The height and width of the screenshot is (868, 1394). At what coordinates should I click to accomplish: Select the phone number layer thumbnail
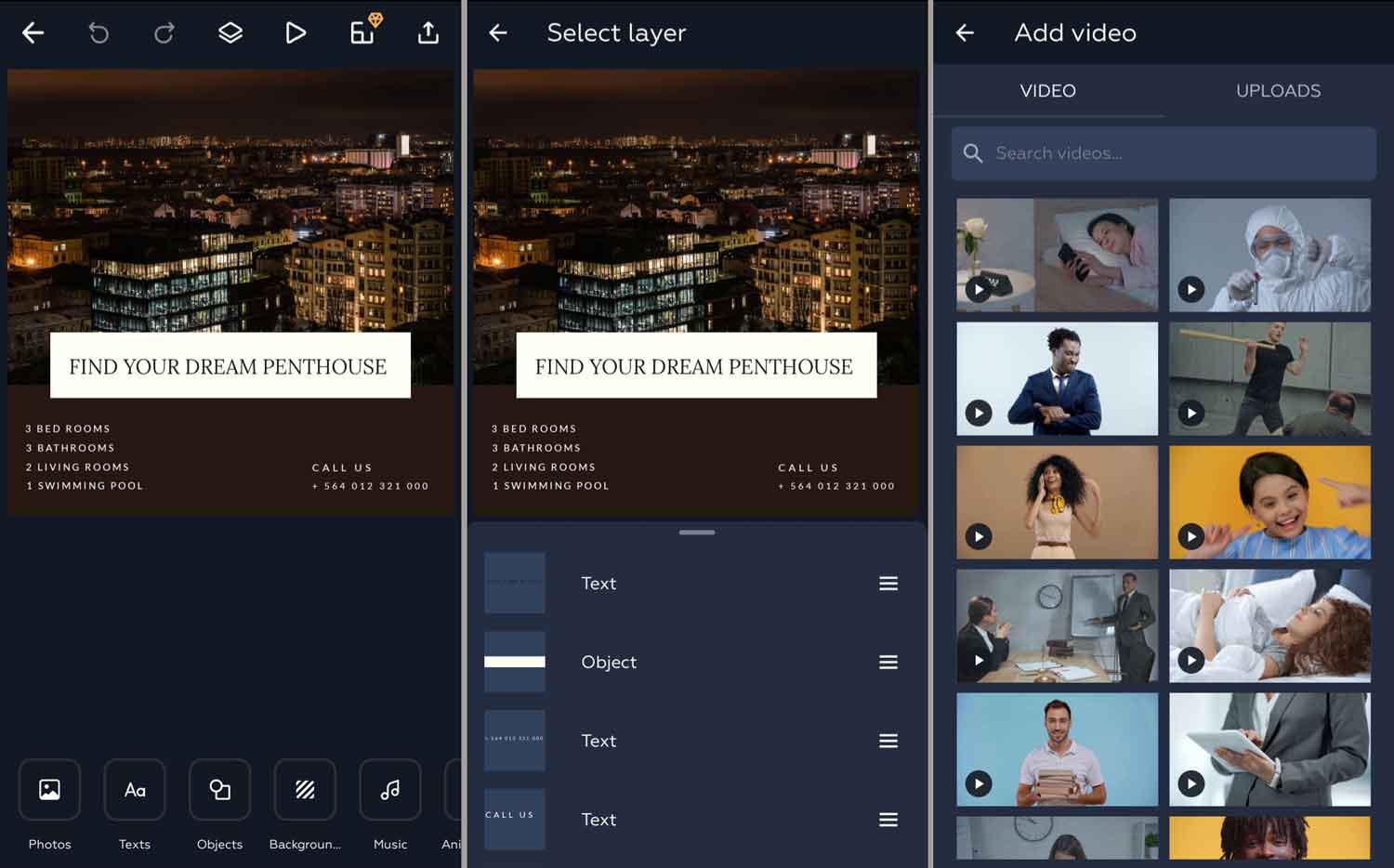tap(515, 741)
